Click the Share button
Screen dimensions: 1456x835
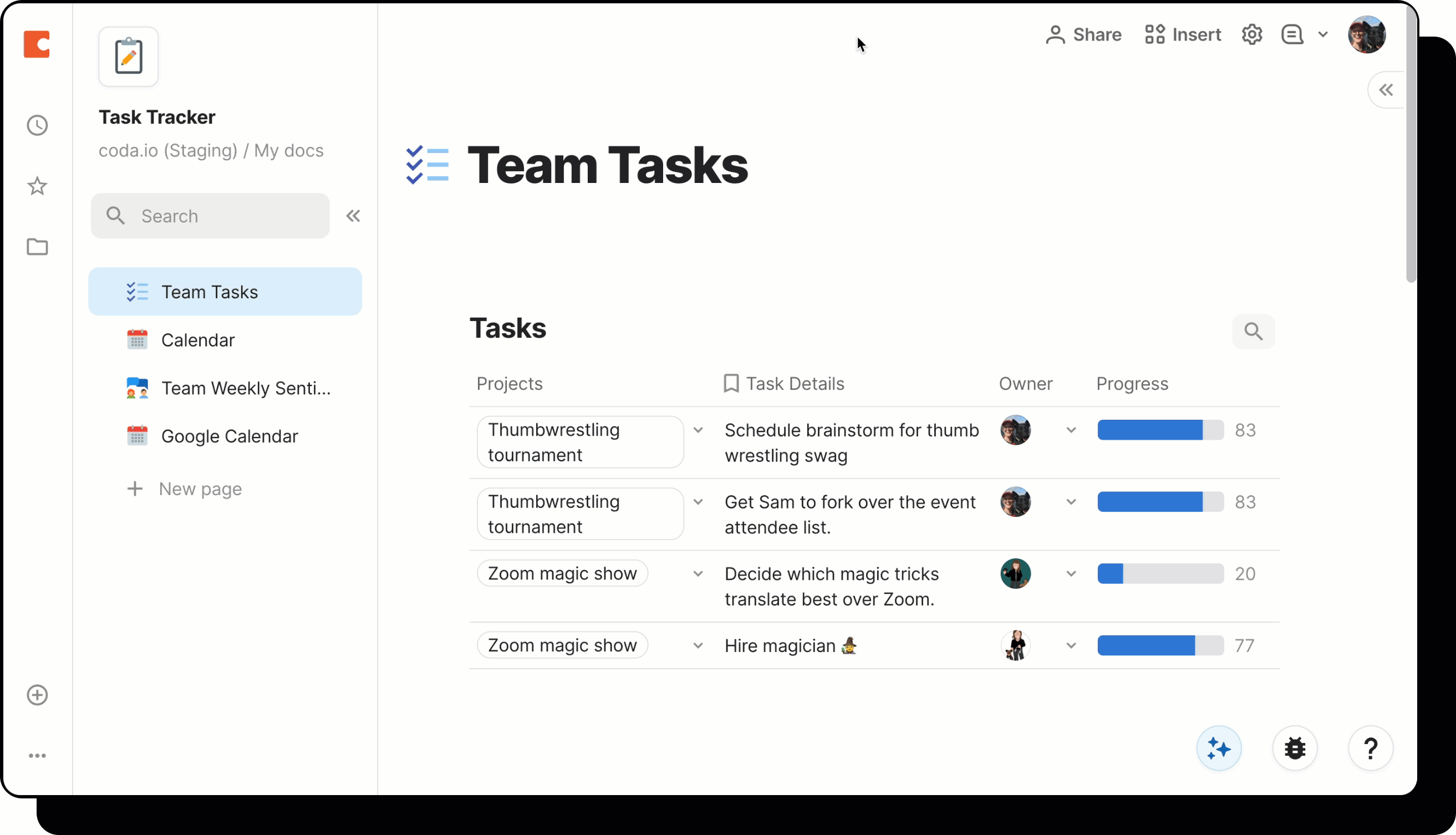point(1084,34)
